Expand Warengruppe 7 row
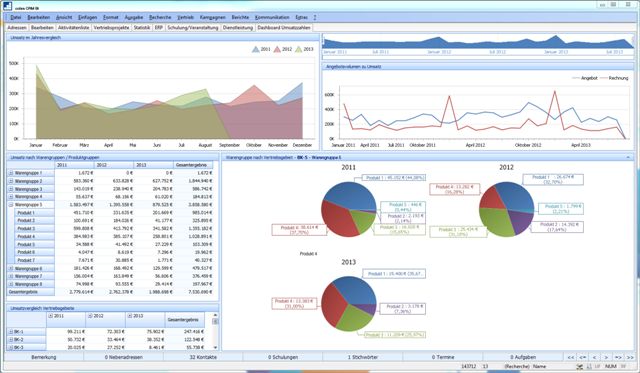Screen dimensions: 640x373 coord(11,276)
